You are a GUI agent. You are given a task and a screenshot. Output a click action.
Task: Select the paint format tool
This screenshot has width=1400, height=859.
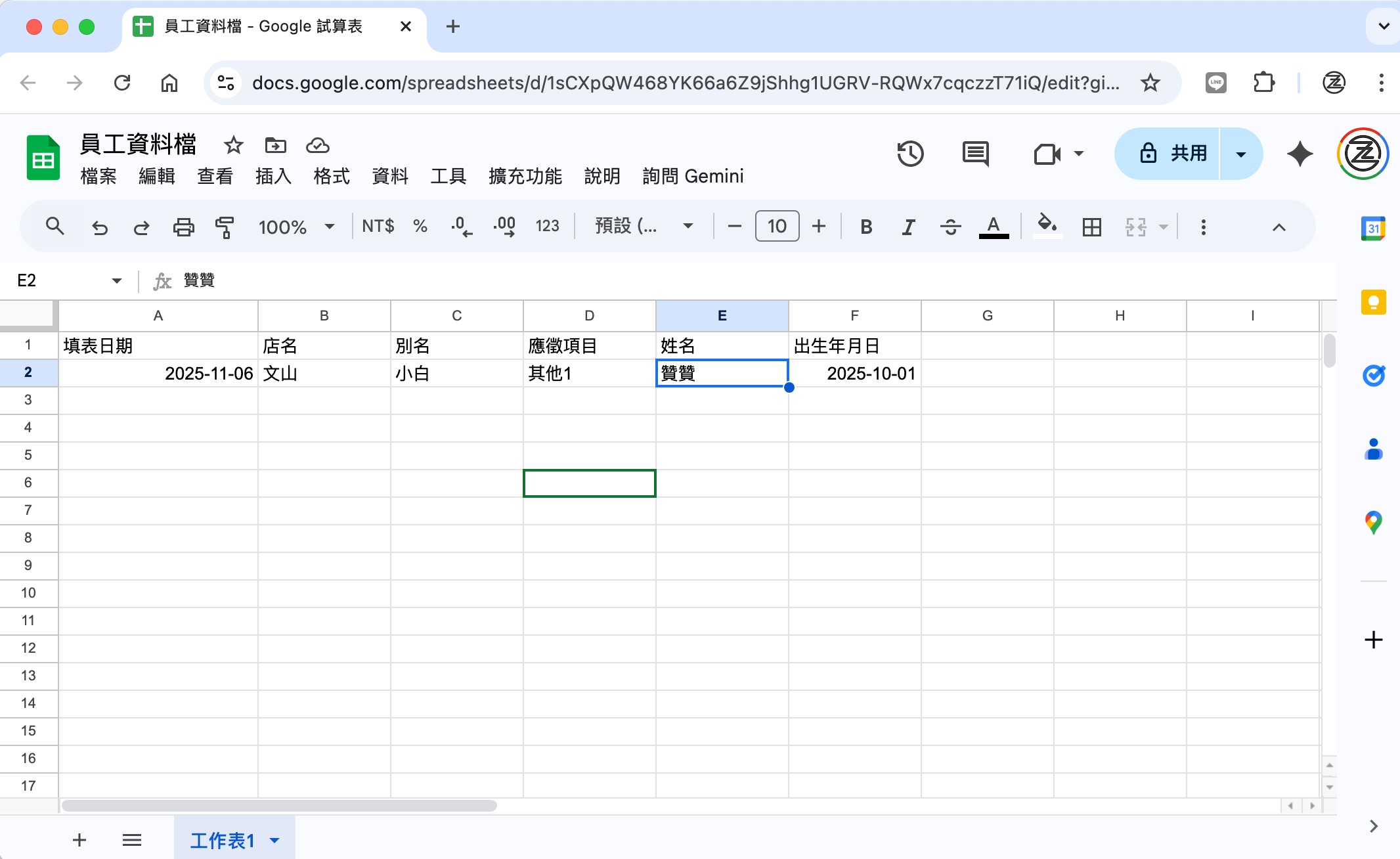[x=225, y=227]
